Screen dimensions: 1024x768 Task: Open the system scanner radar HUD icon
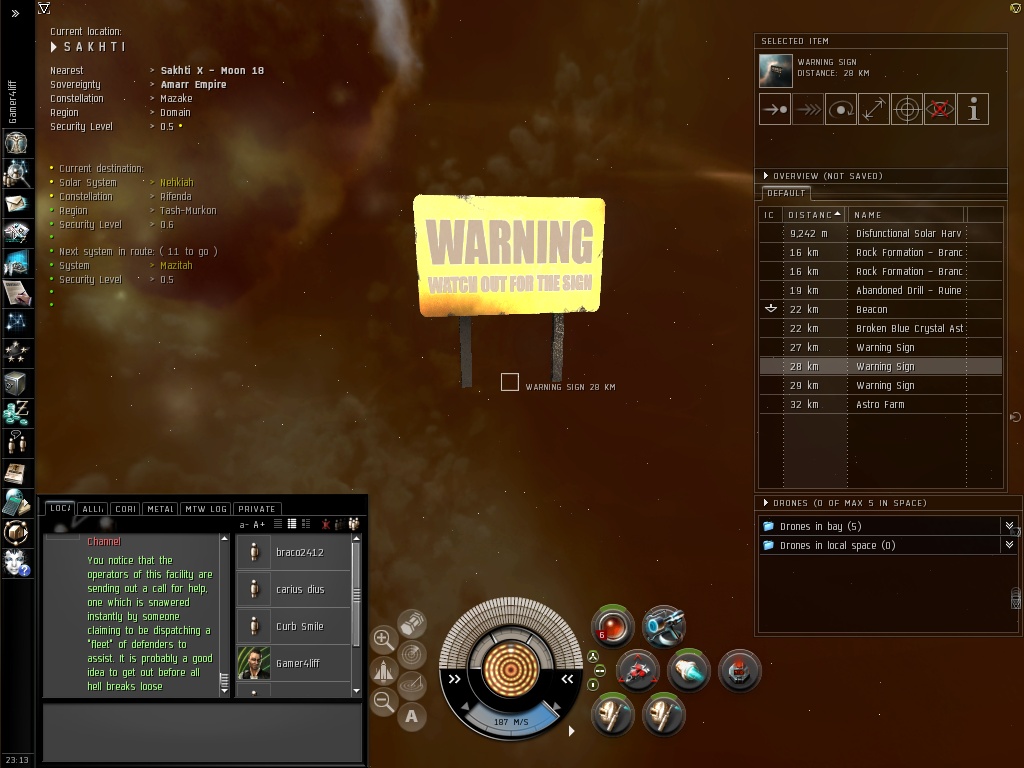[411, 654]
